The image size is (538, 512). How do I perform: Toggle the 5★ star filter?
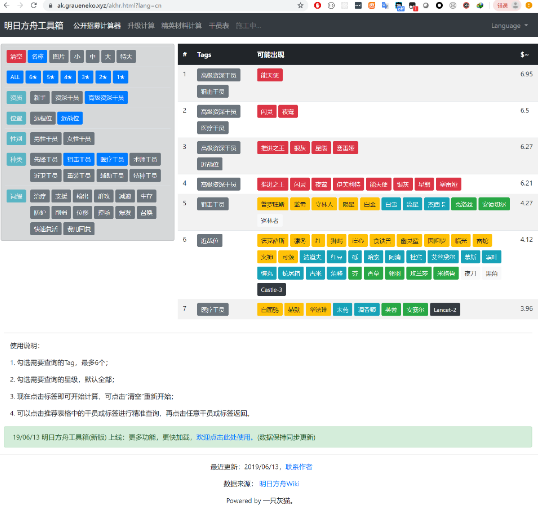click(x=51, y=77)
